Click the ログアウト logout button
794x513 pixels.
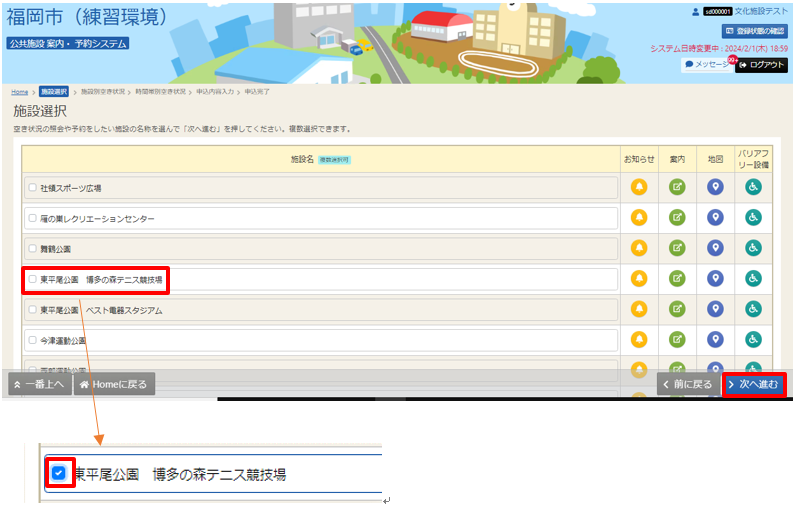pyautogui.click(x=762, y=63)
